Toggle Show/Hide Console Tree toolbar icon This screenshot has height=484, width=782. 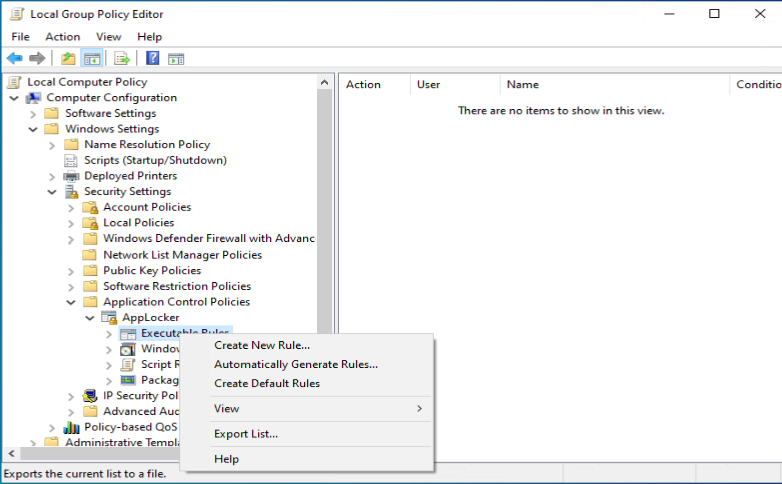[x=92, y=58]
